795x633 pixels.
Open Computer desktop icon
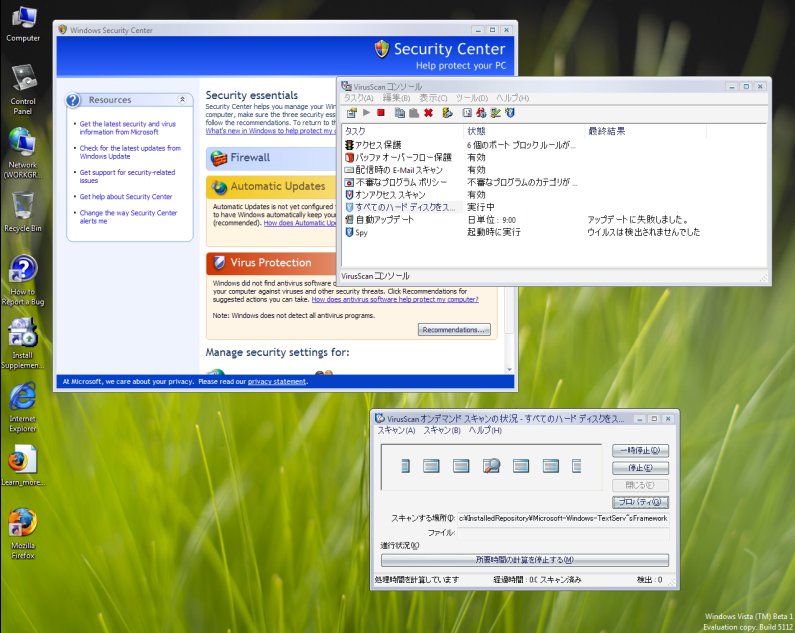[x=23, y=24]
